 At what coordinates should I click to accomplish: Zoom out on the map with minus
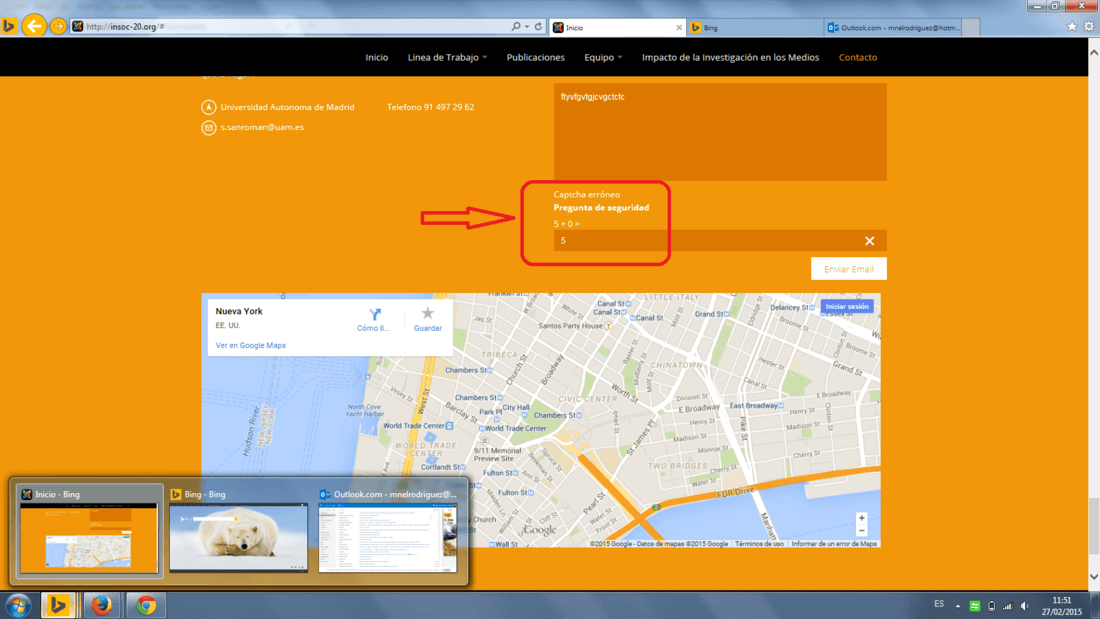tap(861, 531)
